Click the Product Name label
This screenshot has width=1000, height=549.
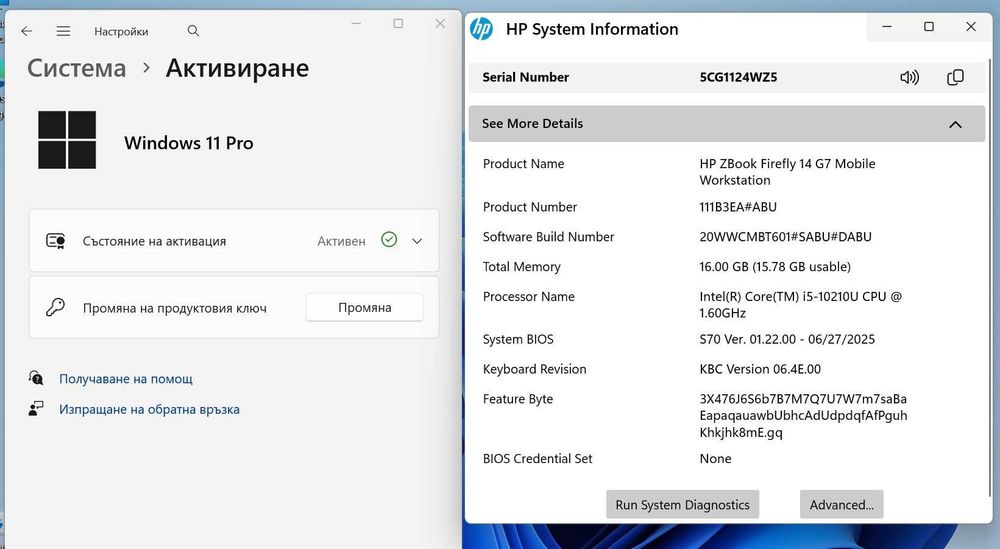(x=524, y=164)
